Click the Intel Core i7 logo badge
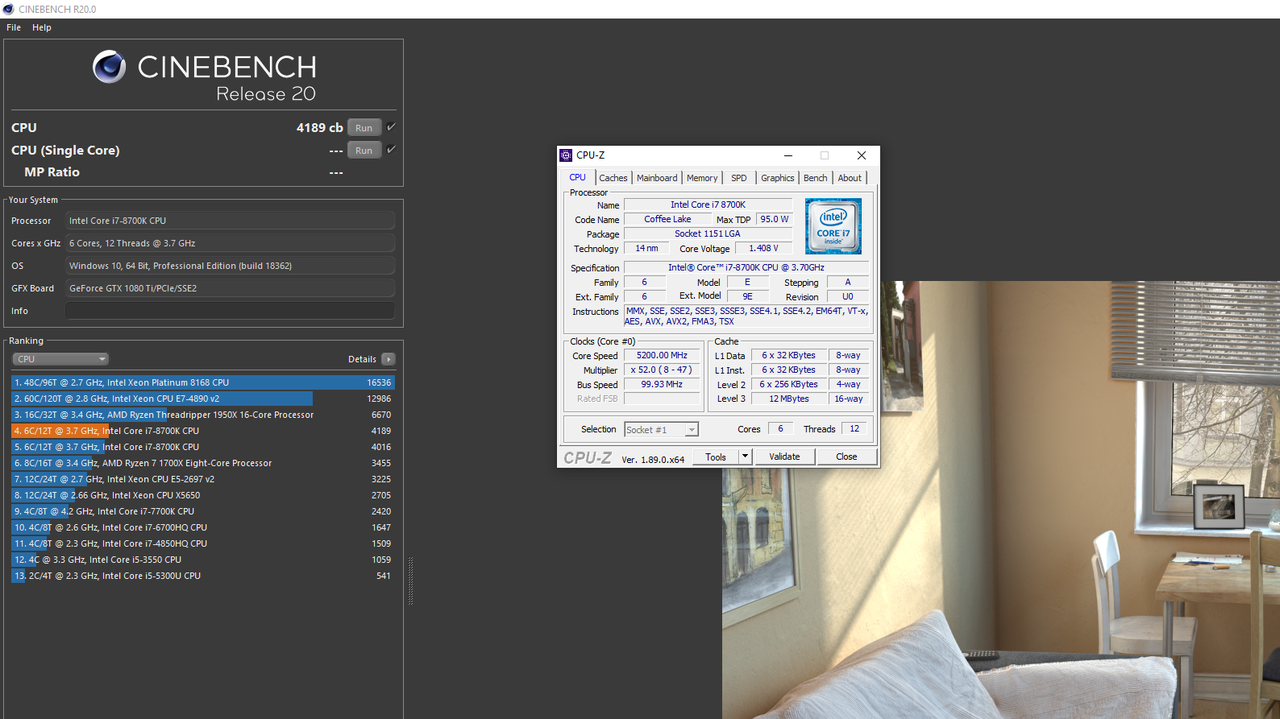 [x=833, y=226]
